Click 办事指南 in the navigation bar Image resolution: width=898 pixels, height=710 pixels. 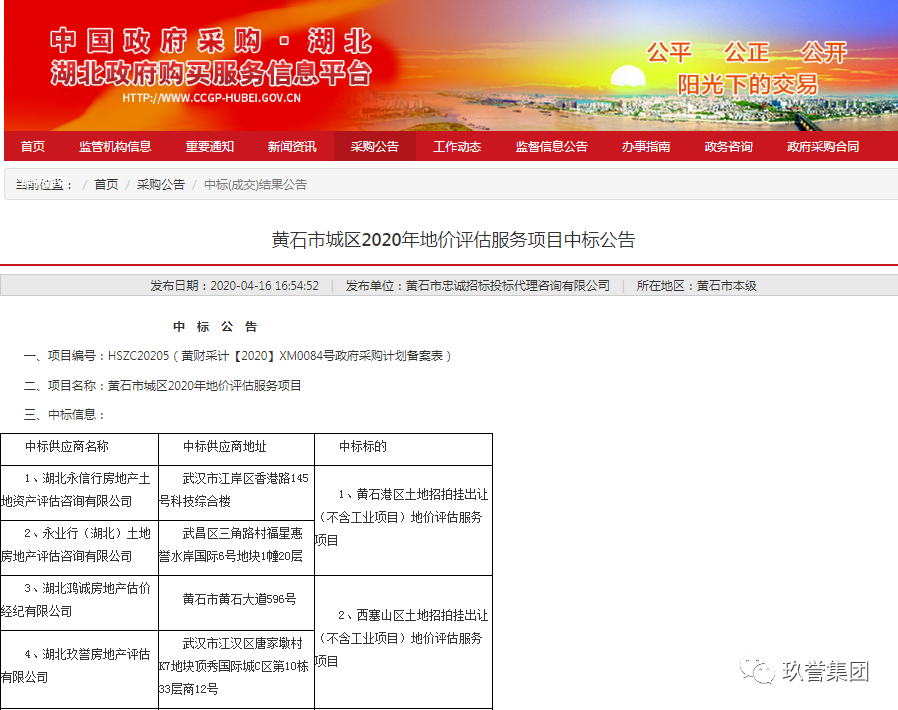tap(645, 145)
